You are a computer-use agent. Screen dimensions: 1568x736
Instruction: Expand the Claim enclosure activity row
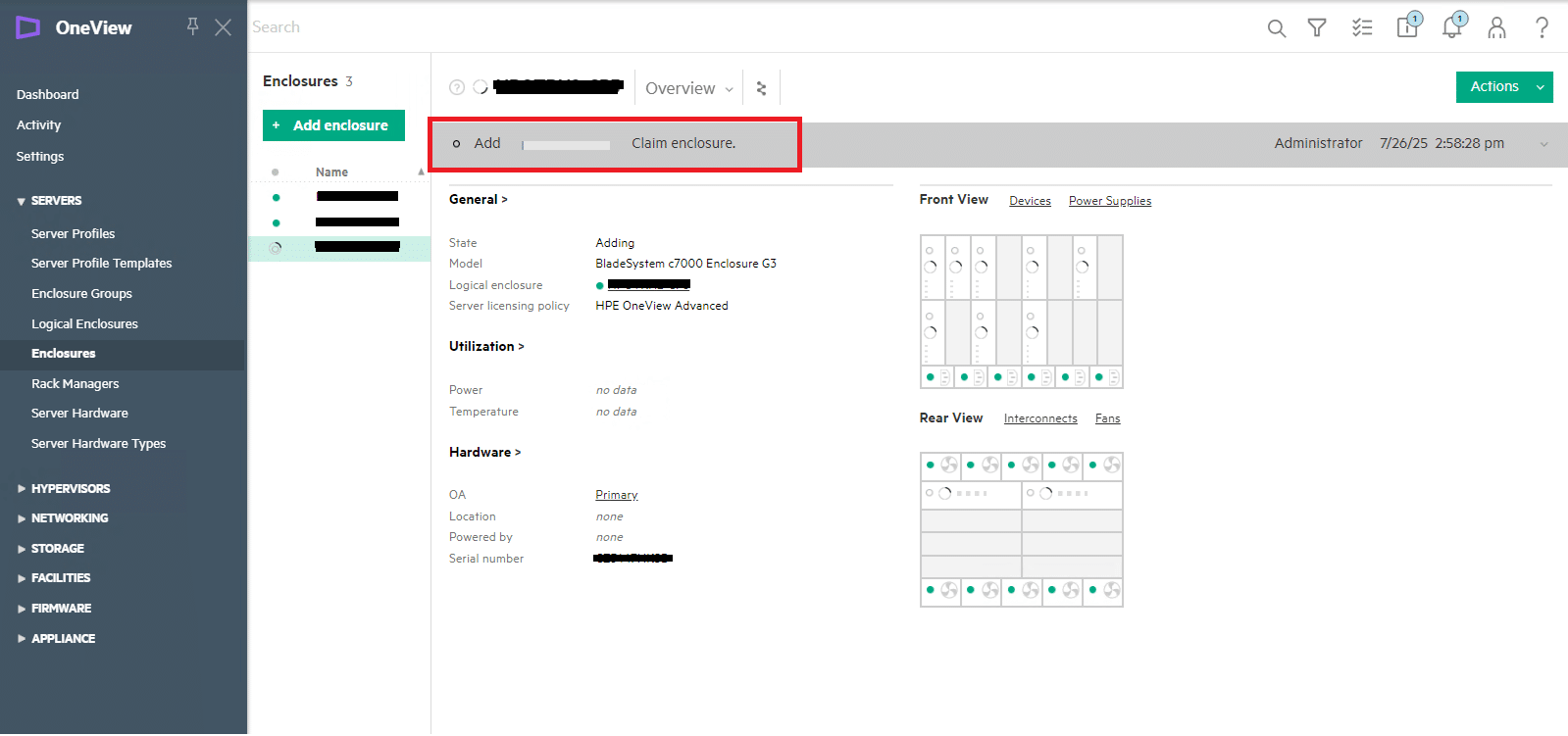point(1543,144)
